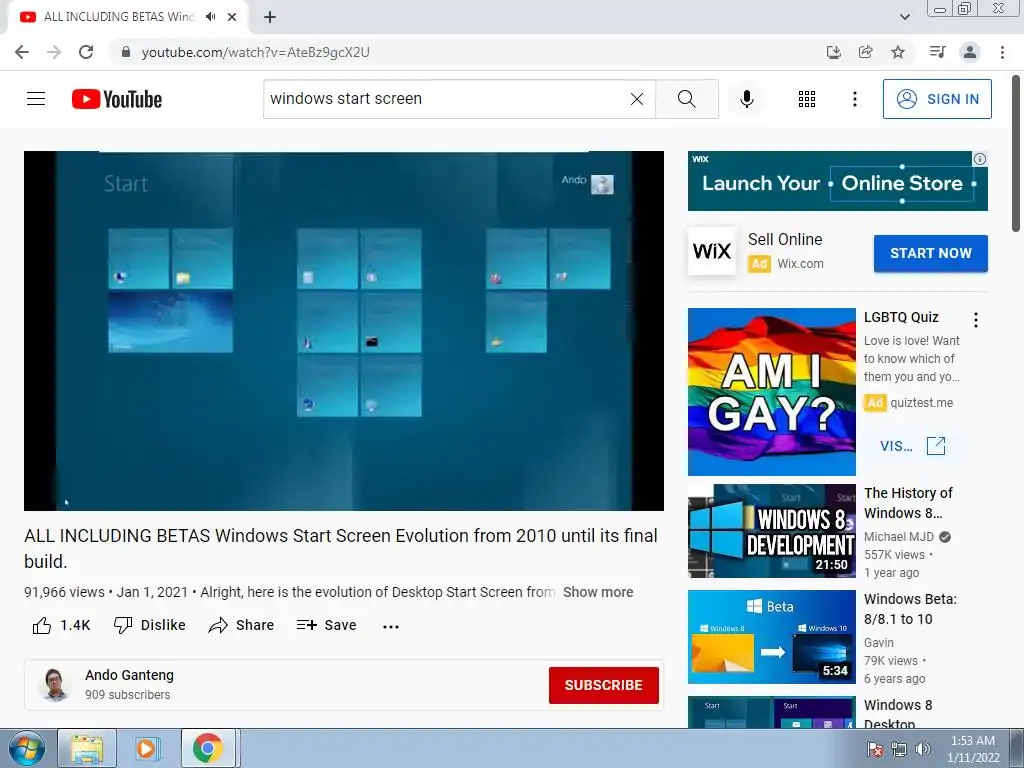Select Chrome in the taskbar
The height and width of the screenshot is (768, 1024).
tap(208, 748)
